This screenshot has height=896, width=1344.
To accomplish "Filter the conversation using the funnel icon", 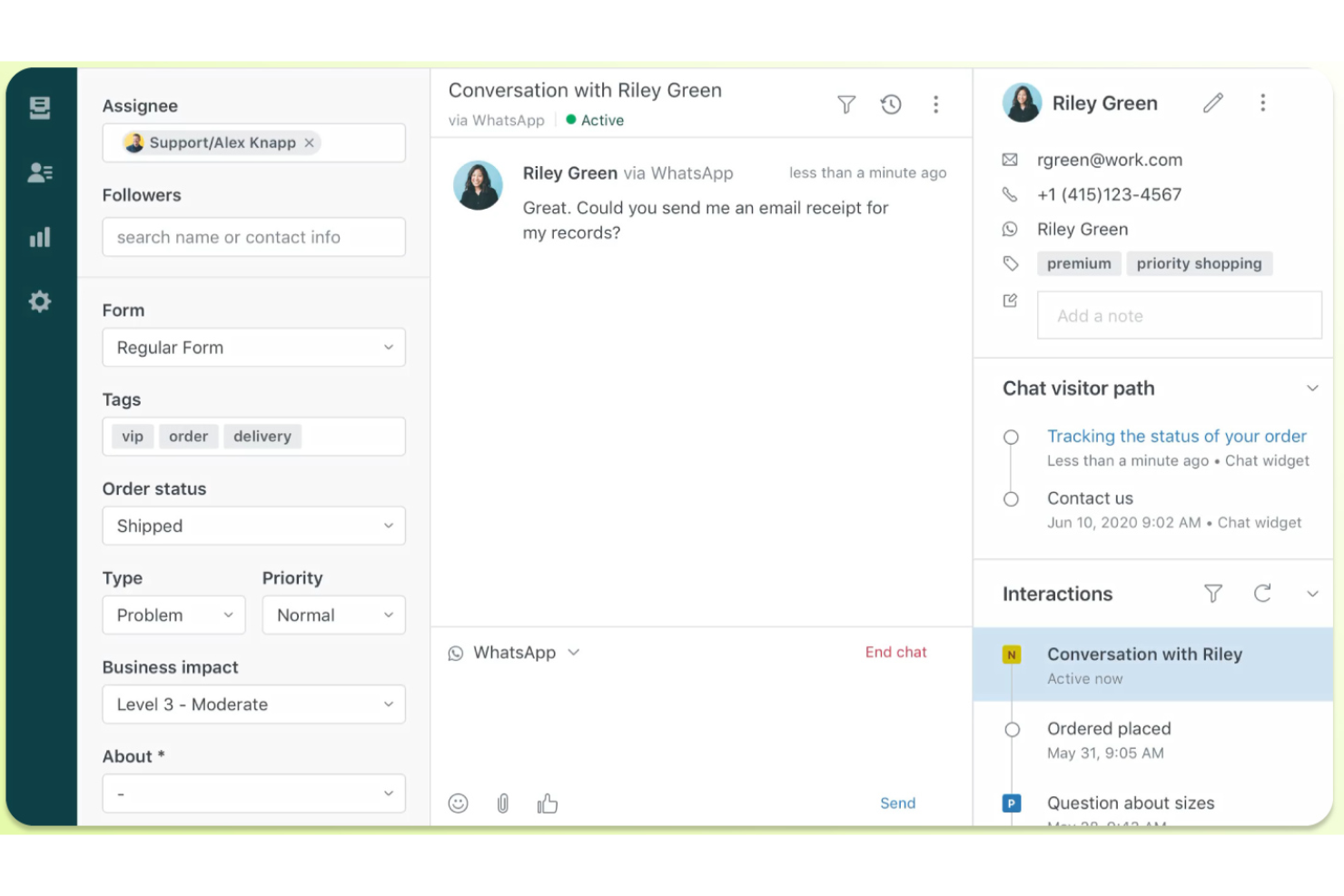I will [845, 104].
